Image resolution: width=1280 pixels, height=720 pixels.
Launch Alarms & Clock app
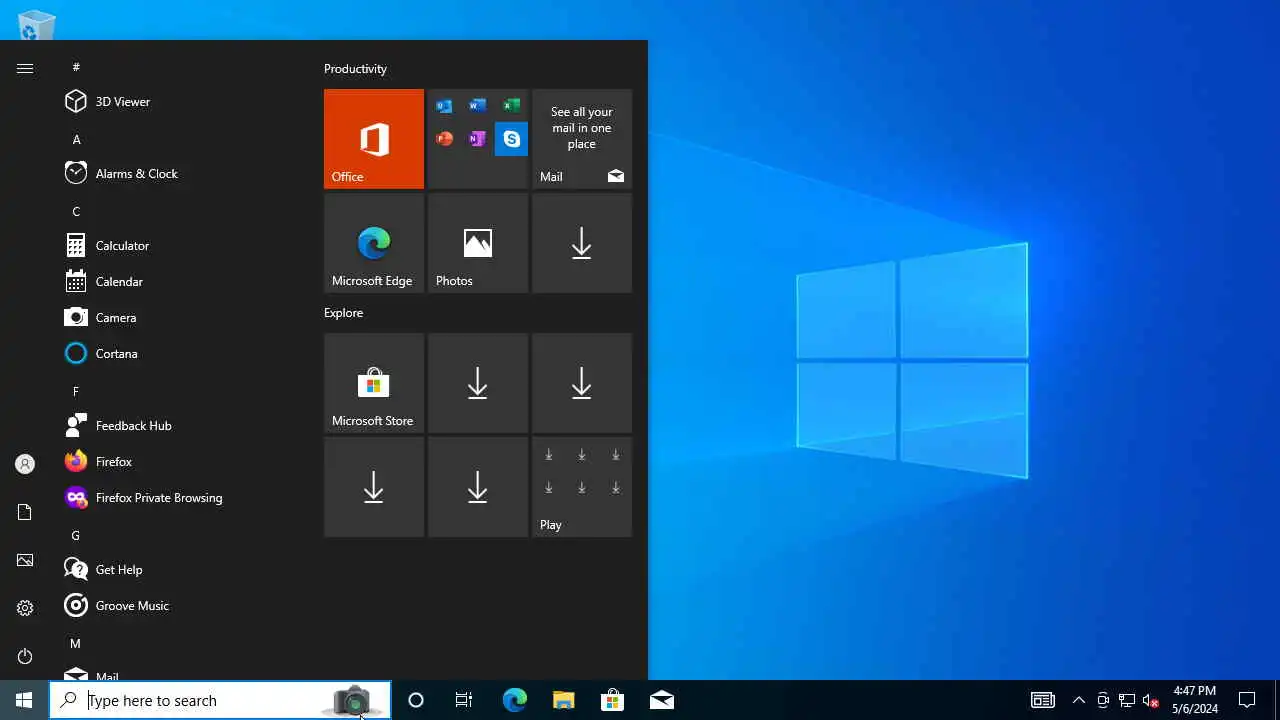(182, 173)
